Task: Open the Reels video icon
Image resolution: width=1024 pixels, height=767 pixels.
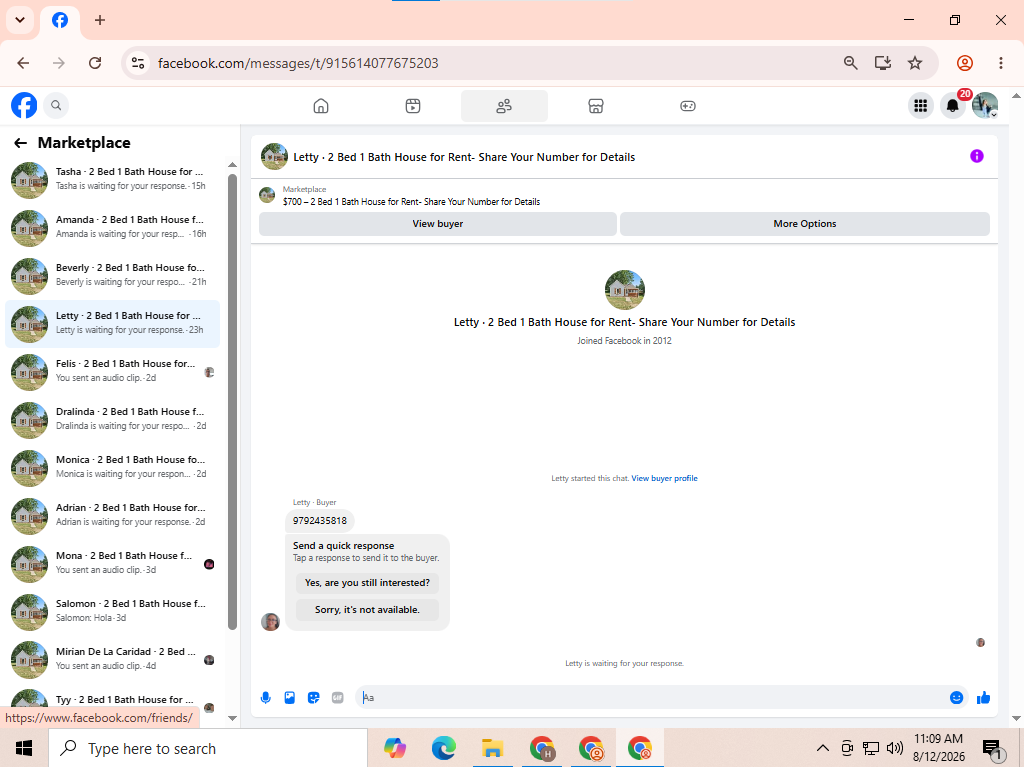Action: pos(413,106)
